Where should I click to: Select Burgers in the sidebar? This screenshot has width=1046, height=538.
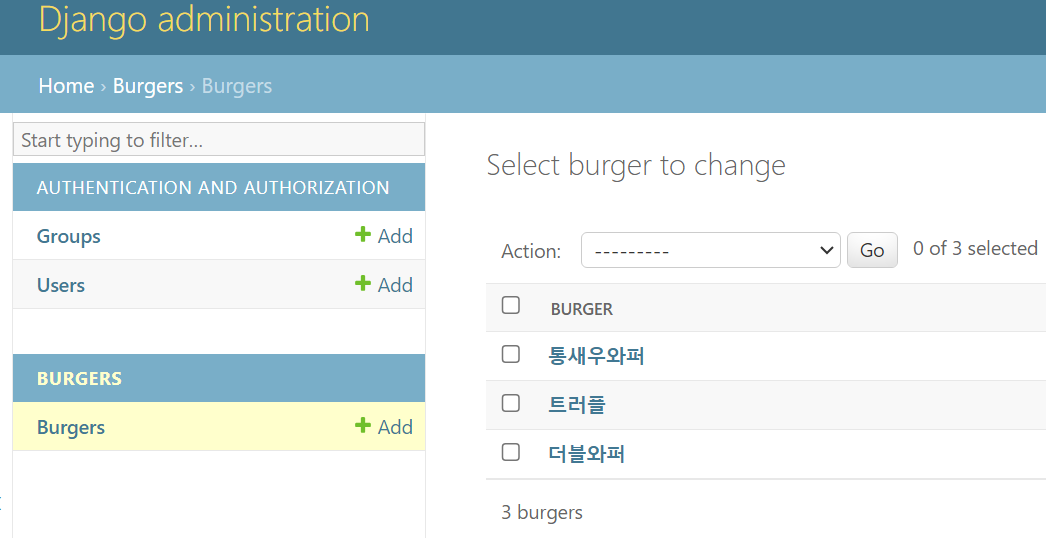71,427
